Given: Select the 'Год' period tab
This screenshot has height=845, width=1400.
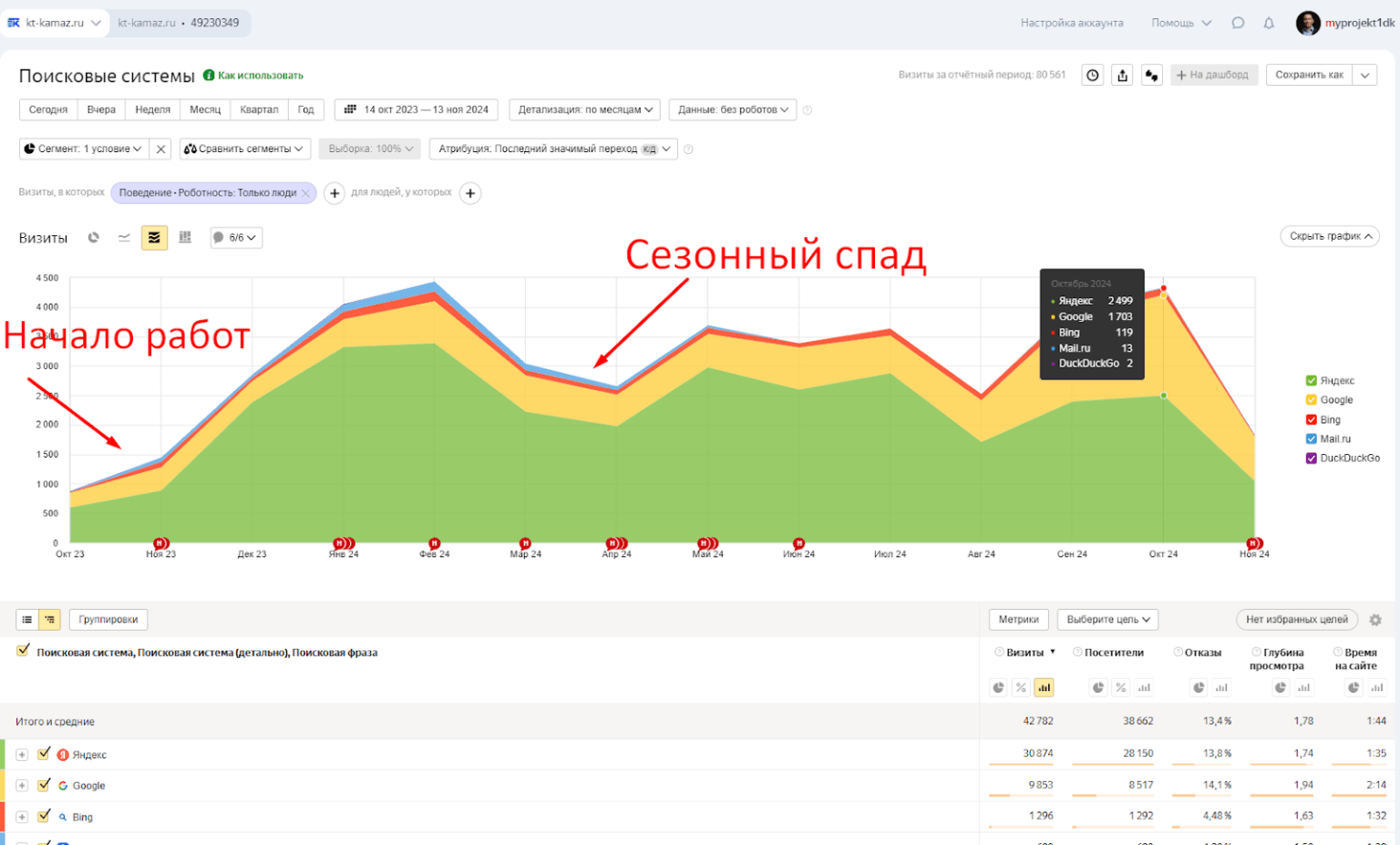Looking at the screenshot, I should [306, 109].
